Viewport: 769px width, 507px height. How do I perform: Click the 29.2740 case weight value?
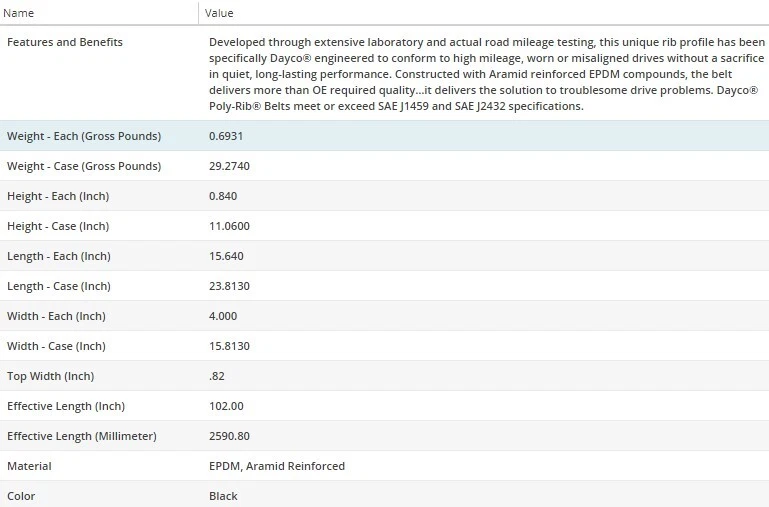229,166
